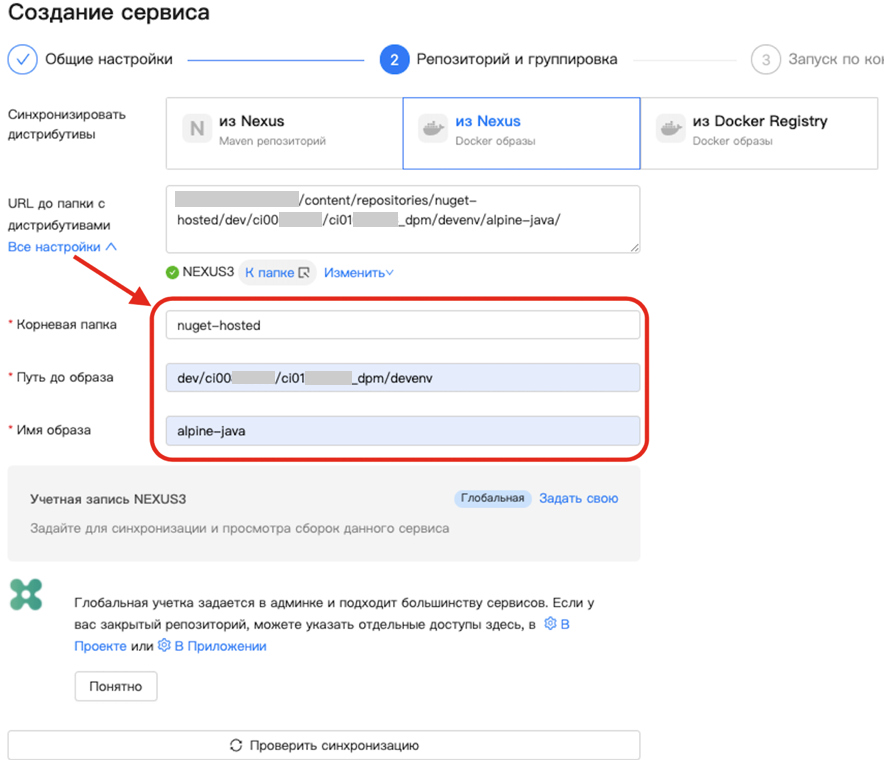This screenshot has height=760, width=884.
Task: Click the 'Понятно' button
Action: click(115, 686)
